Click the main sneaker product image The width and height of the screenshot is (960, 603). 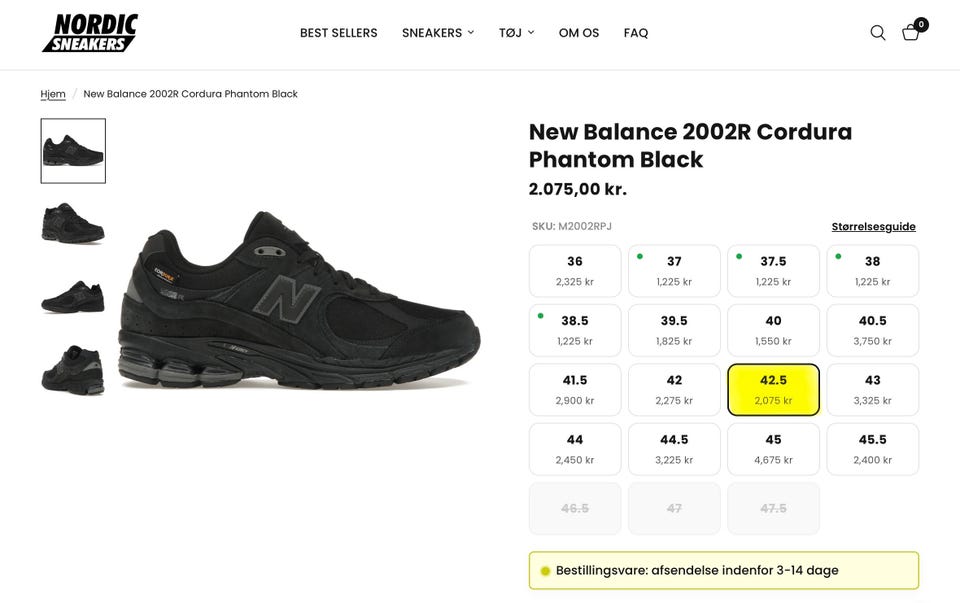(x=300, y=300)
